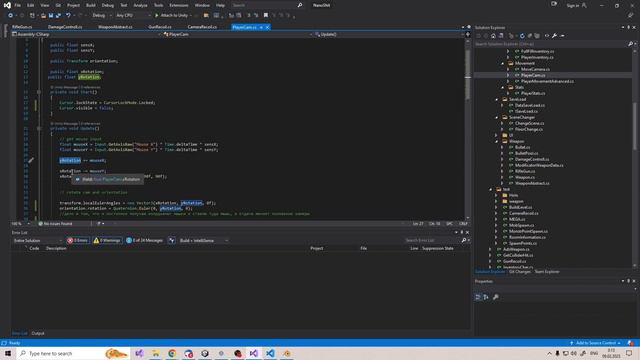Screen dimensions: 640x360
Task: Open the Any CPU platform dropdown
Action: click(x=133, y=16)
